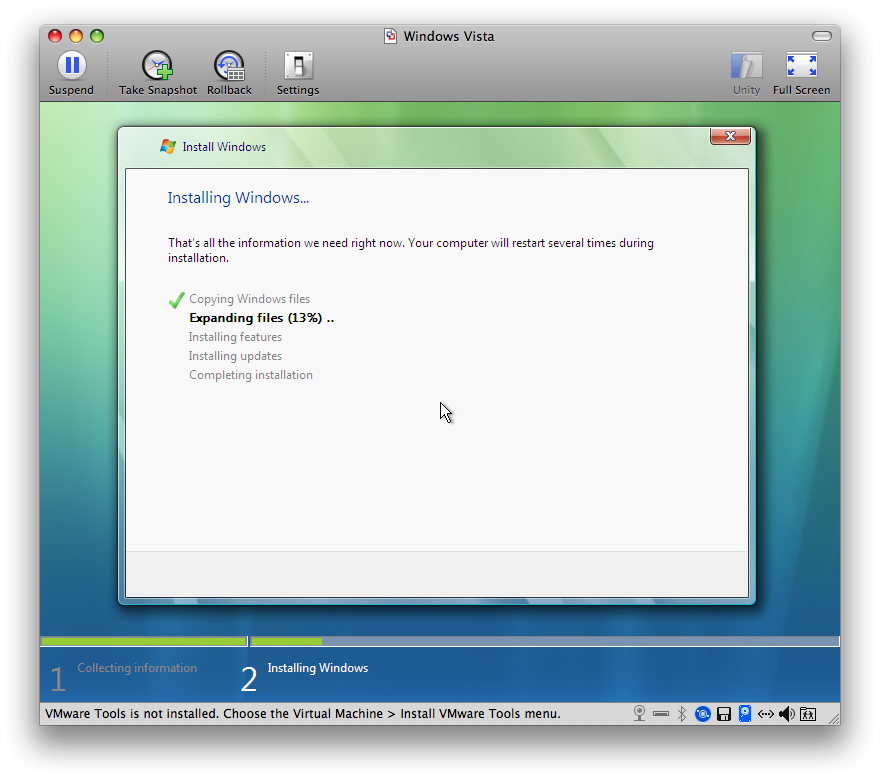Click the floppy disk status icon
The width and height of the screenshot is (880, 780).
[724, 714]
